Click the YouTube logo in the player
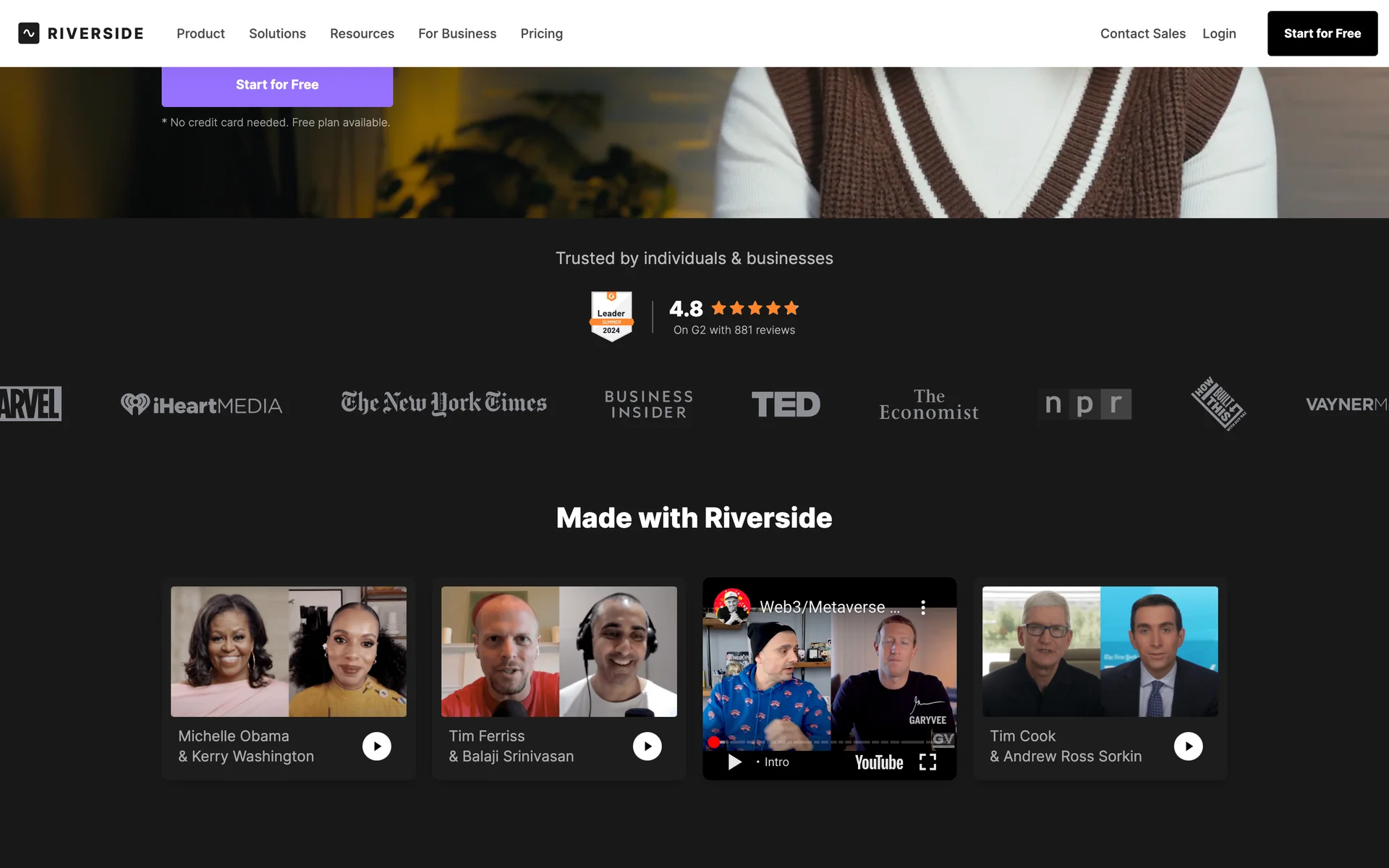Screen dimensions: 1389x868 pos(879,762)
